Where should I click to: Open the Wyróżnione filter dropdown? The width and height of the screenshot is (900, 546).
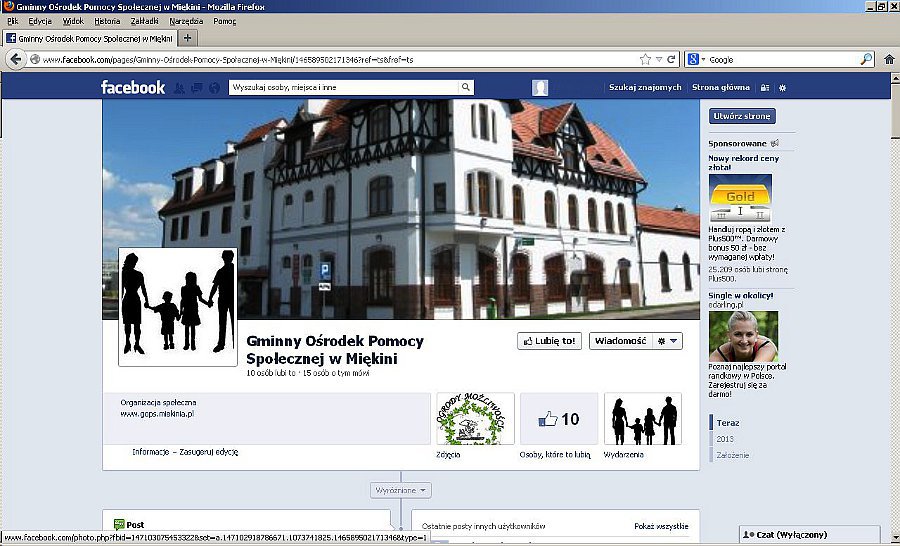point(401,491)
